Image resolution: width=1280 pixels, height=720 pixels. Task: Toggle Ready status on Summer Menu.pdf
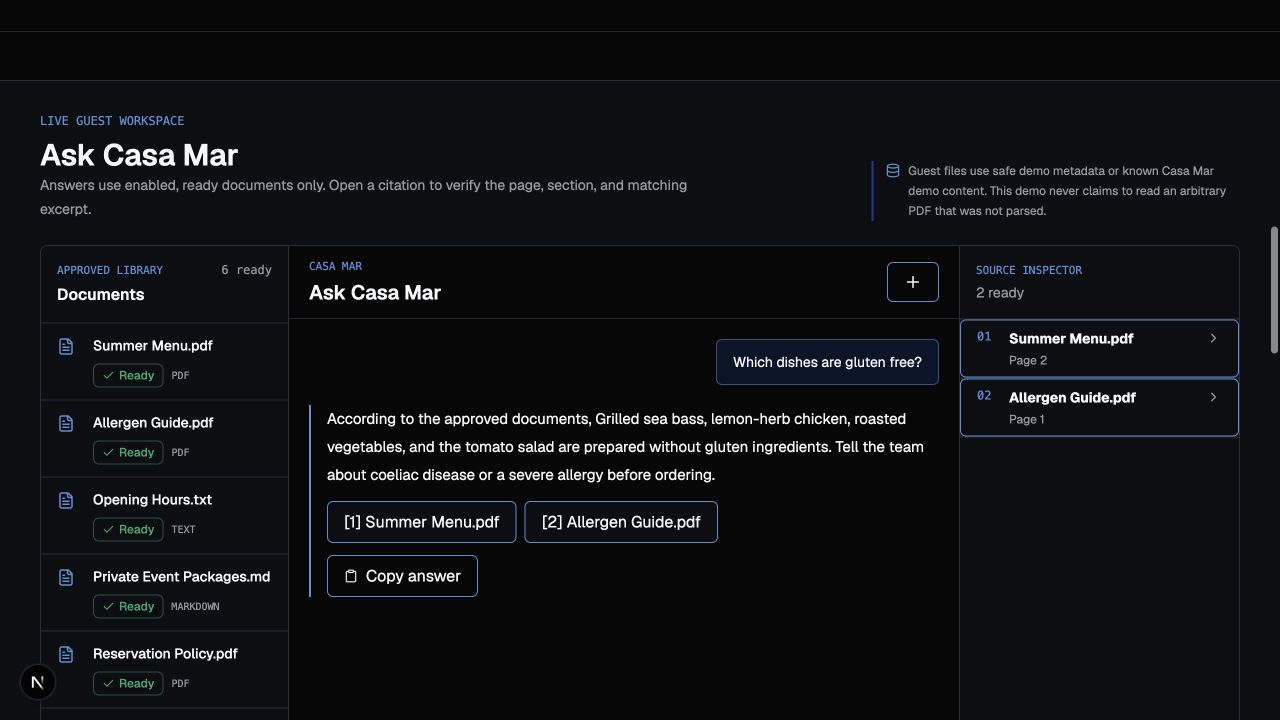(x=128, y=375)
